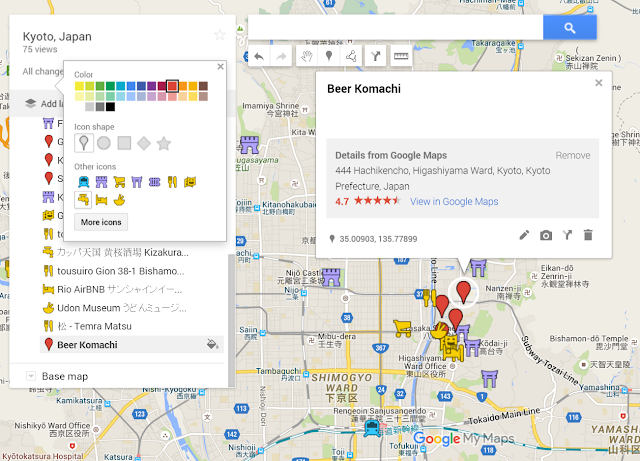Select the square icon shape
This screenshot has height=461, width=640.
point(124,143)
